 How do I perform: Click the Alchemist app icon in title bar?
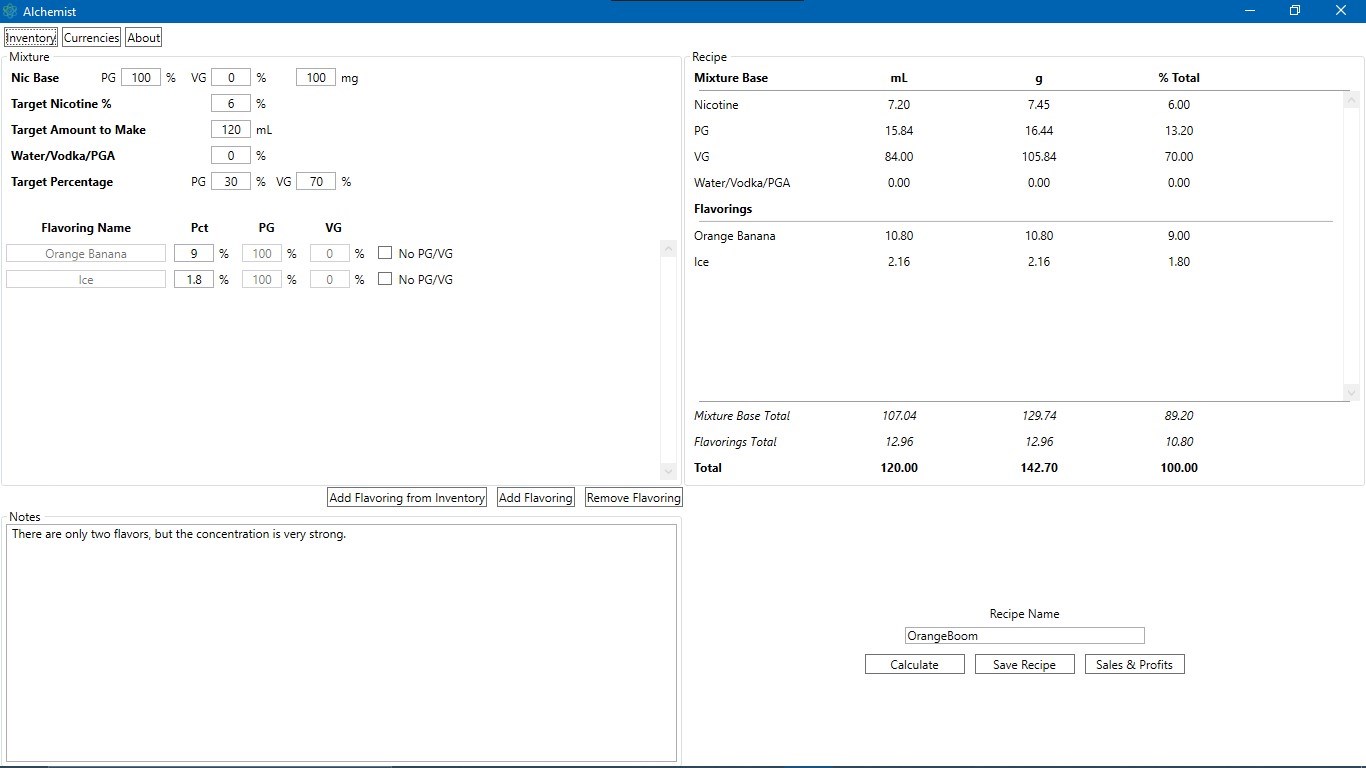[10, 11]
